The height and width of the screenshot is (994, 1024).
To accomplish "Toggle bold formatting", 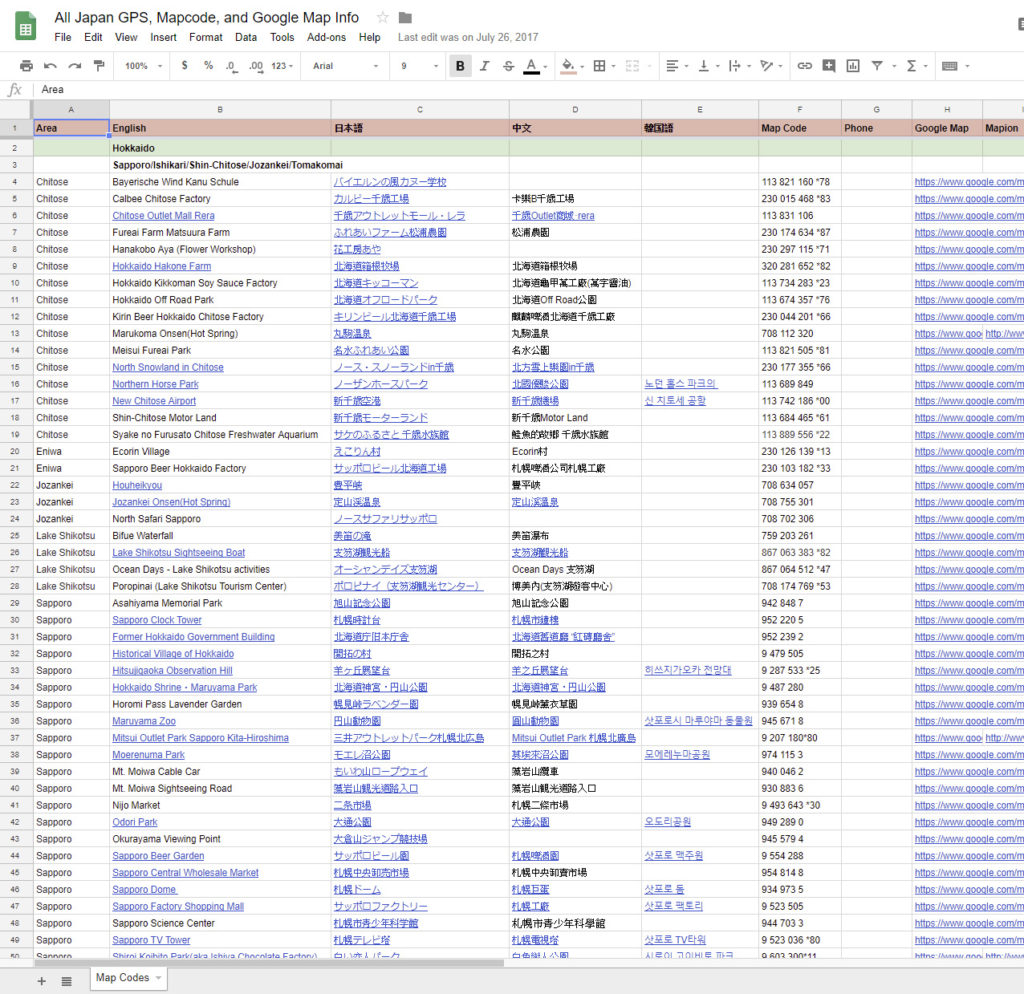I will coord(460,66).
